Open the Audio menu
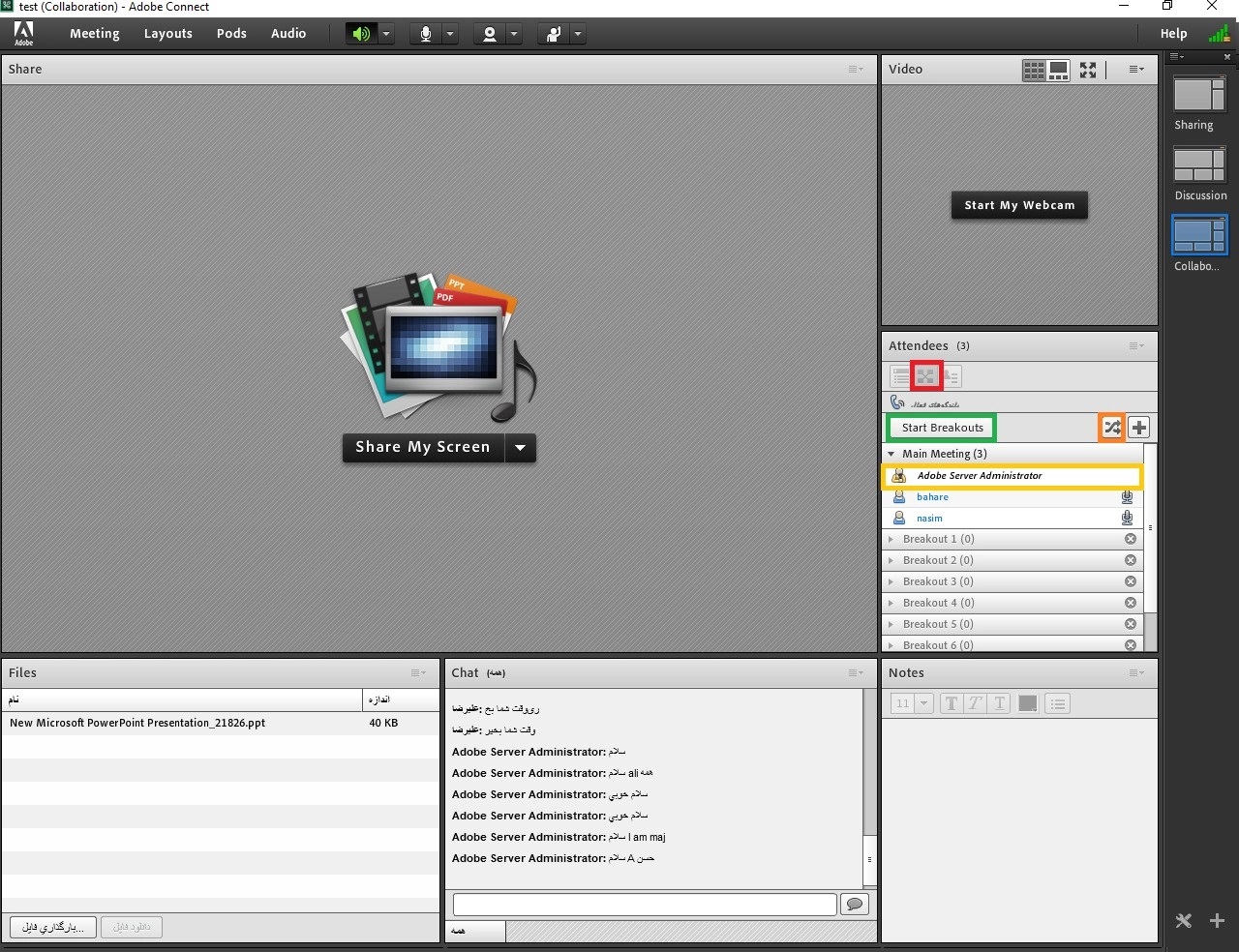Image resolution: width=1239 pixels, height=952 pixels. tap(288, 33)
